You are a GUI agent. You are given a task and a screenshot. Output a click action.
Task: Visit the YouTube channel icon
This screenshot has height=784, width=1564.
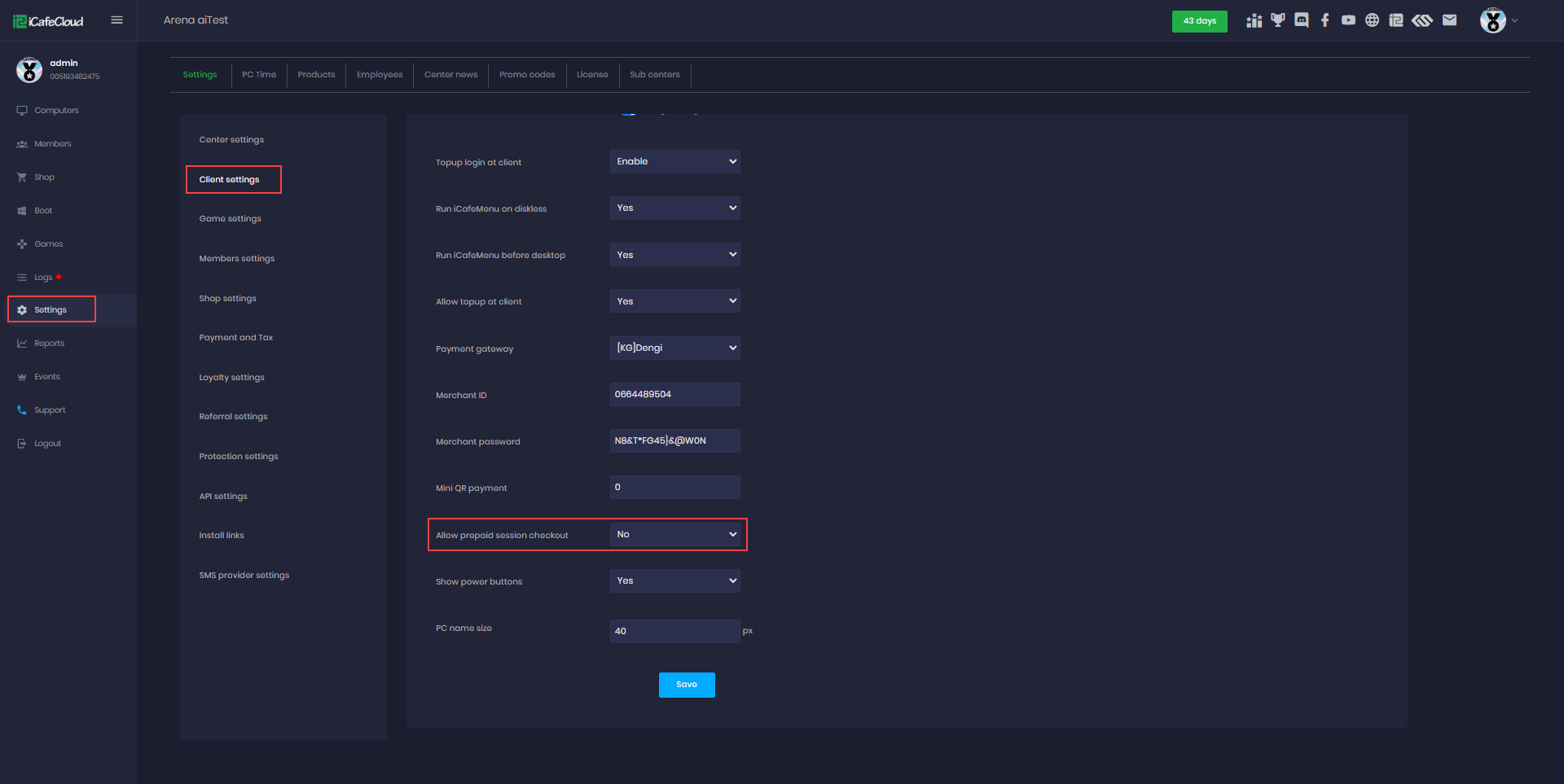[x=1348, y=20]
